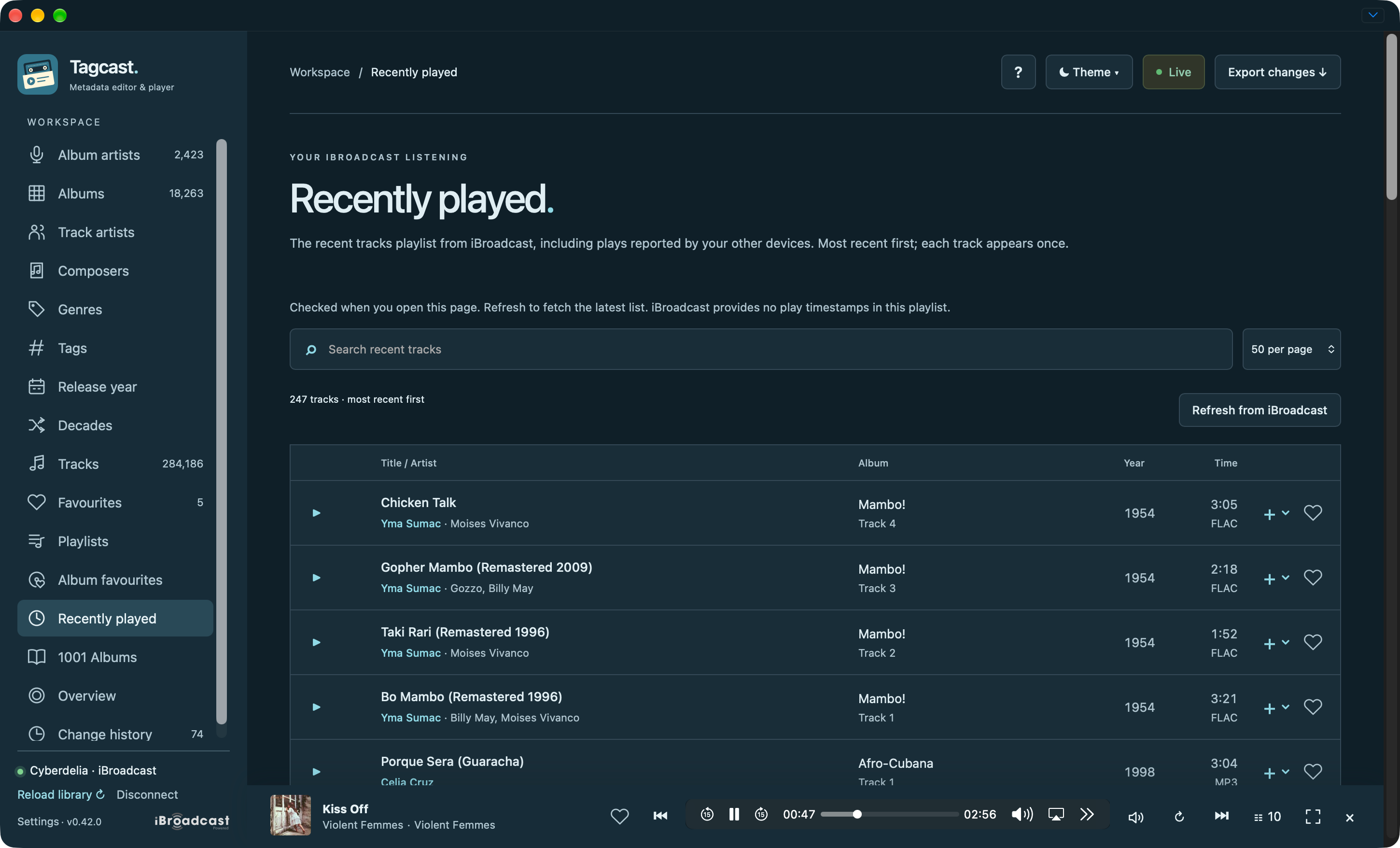Image resolution: width=1400 pixels, height=848 pixels.
Task: Rewind 15 seconds in the player
Action: pos(706,815)
